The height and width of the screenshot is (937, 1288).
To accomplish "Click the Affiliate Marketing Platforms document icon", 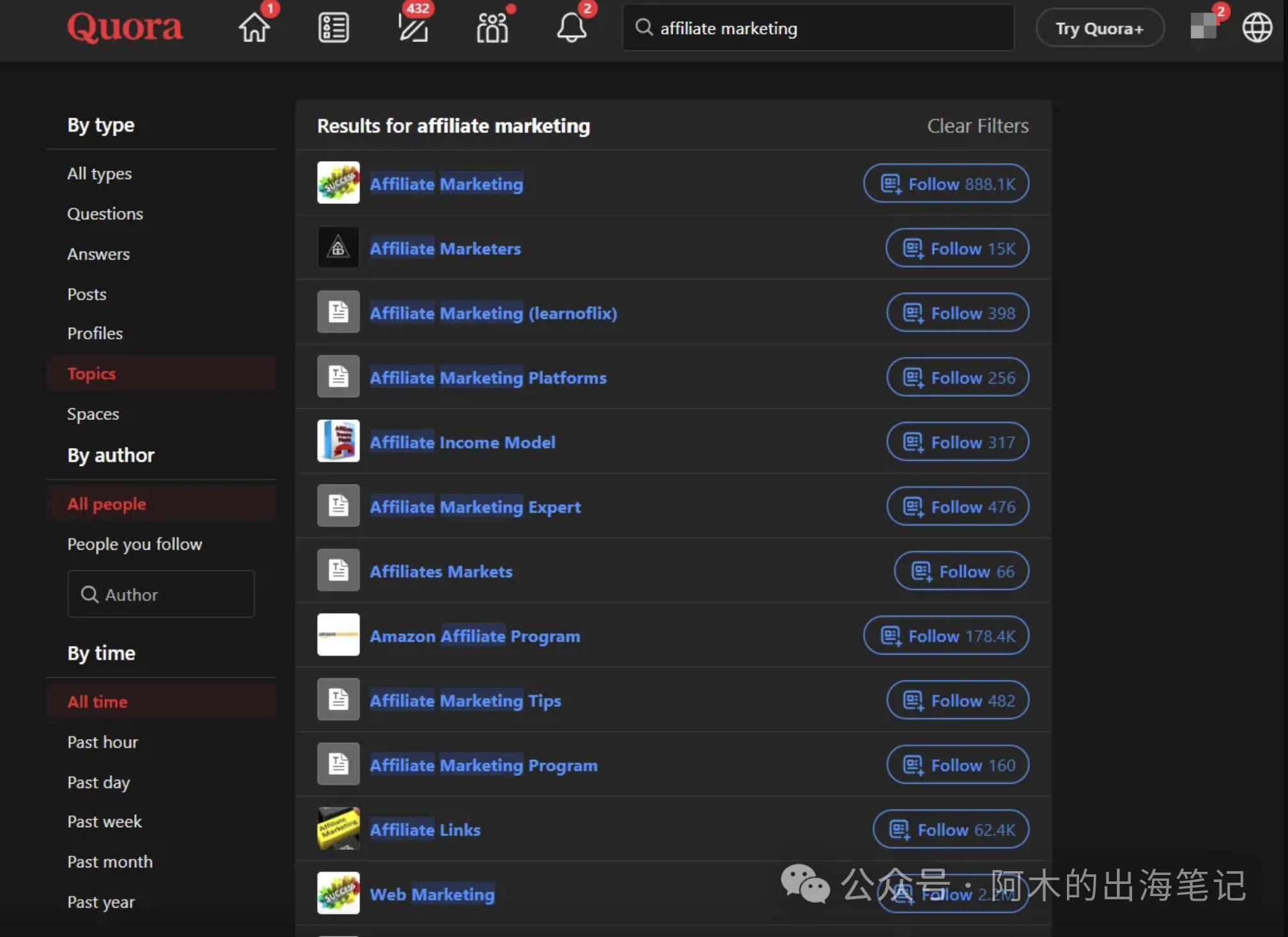I will pos(339,376).
